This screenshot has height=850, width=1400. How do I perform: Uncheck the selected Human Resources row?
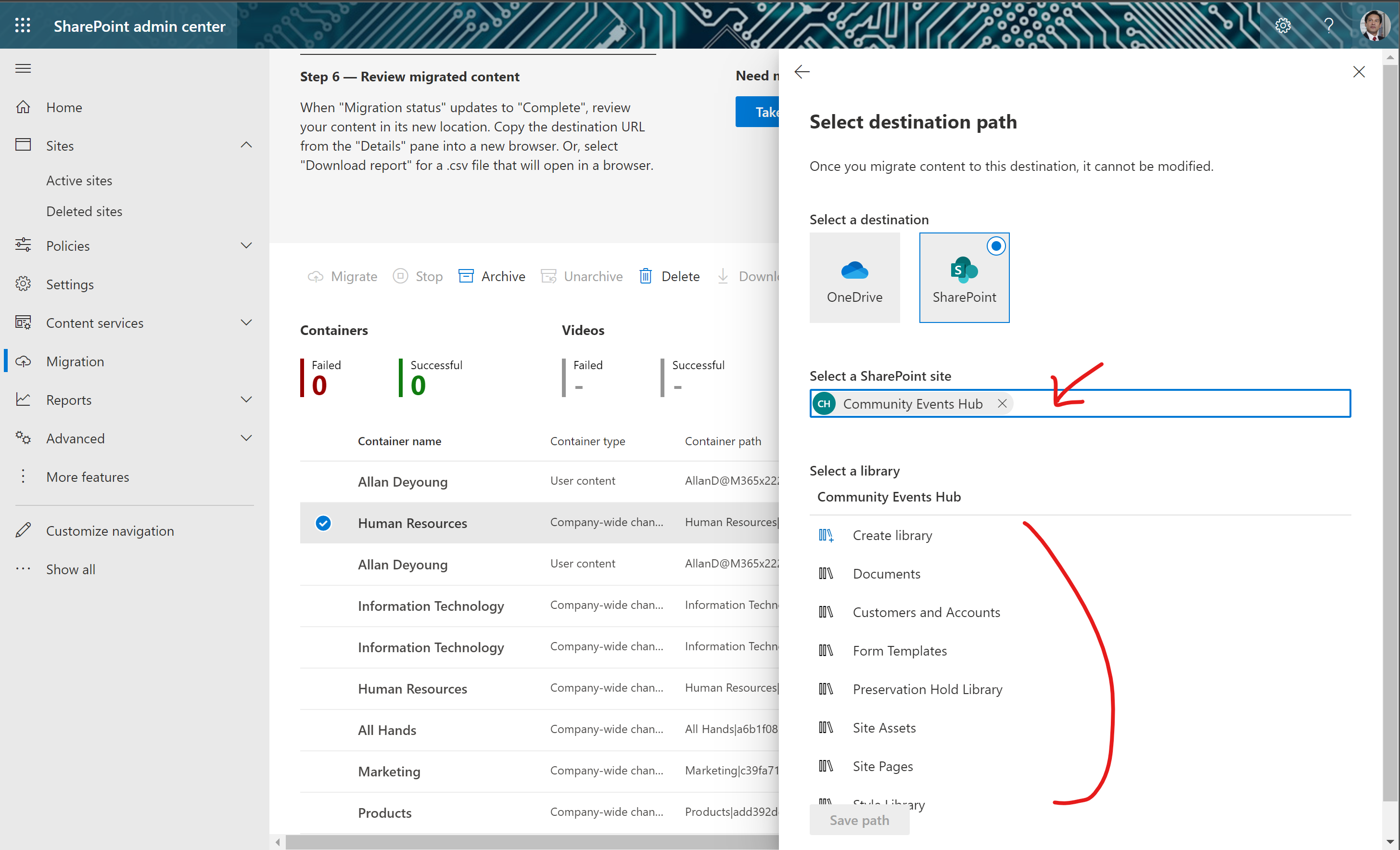[x=323, y=523]
